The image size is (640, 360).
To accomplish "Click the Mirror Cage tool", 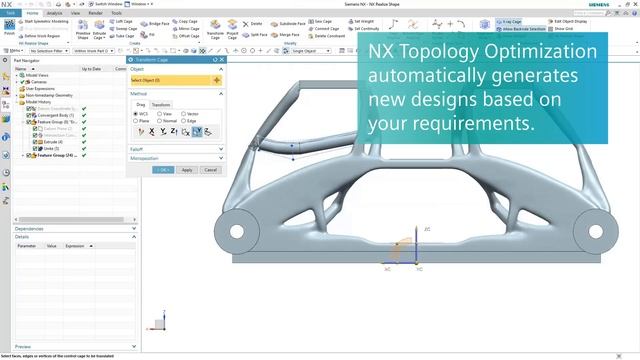I will click(186, 29).
